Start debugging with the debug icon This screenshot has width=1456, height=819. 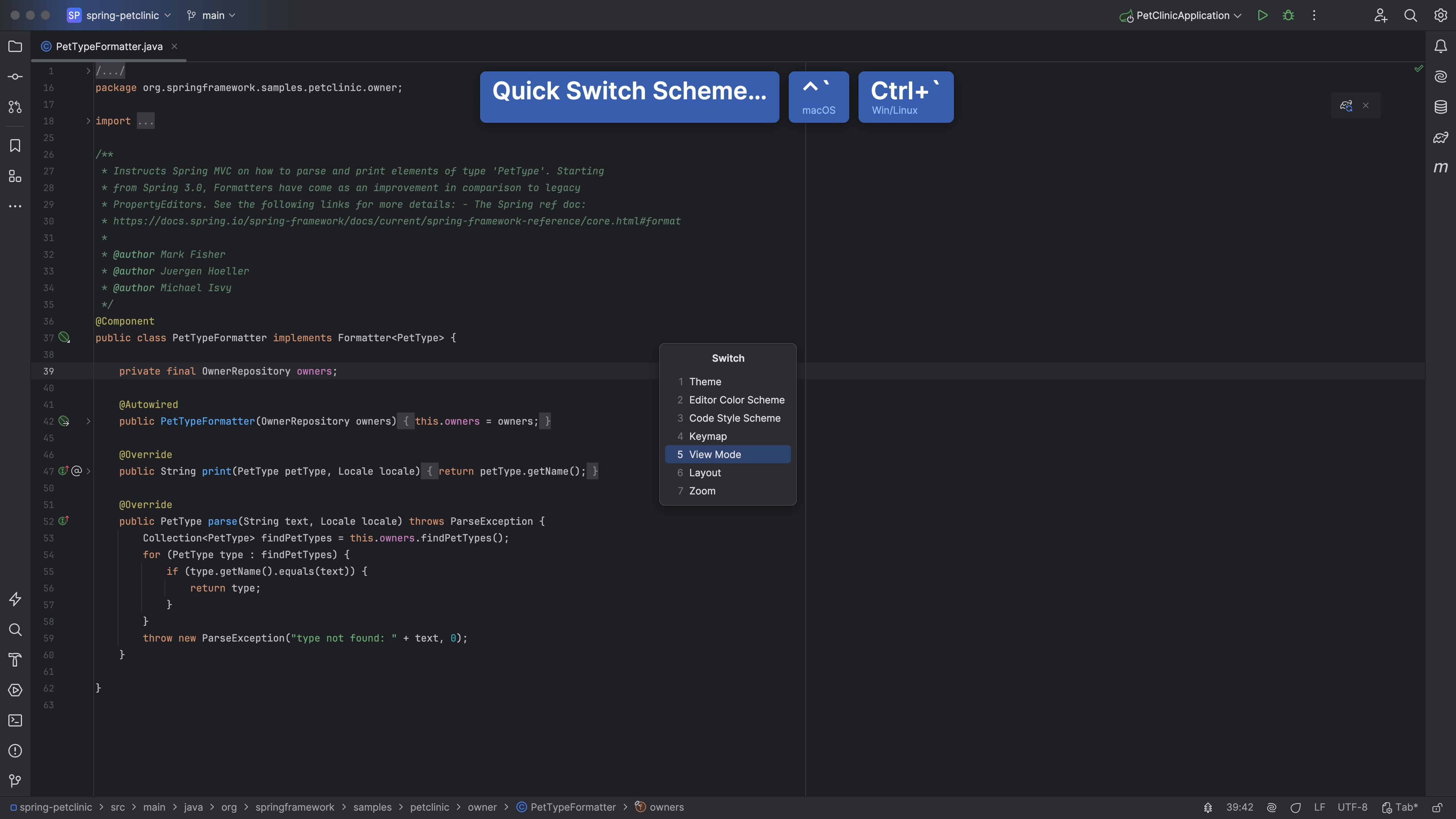[x=1288, y=15]
